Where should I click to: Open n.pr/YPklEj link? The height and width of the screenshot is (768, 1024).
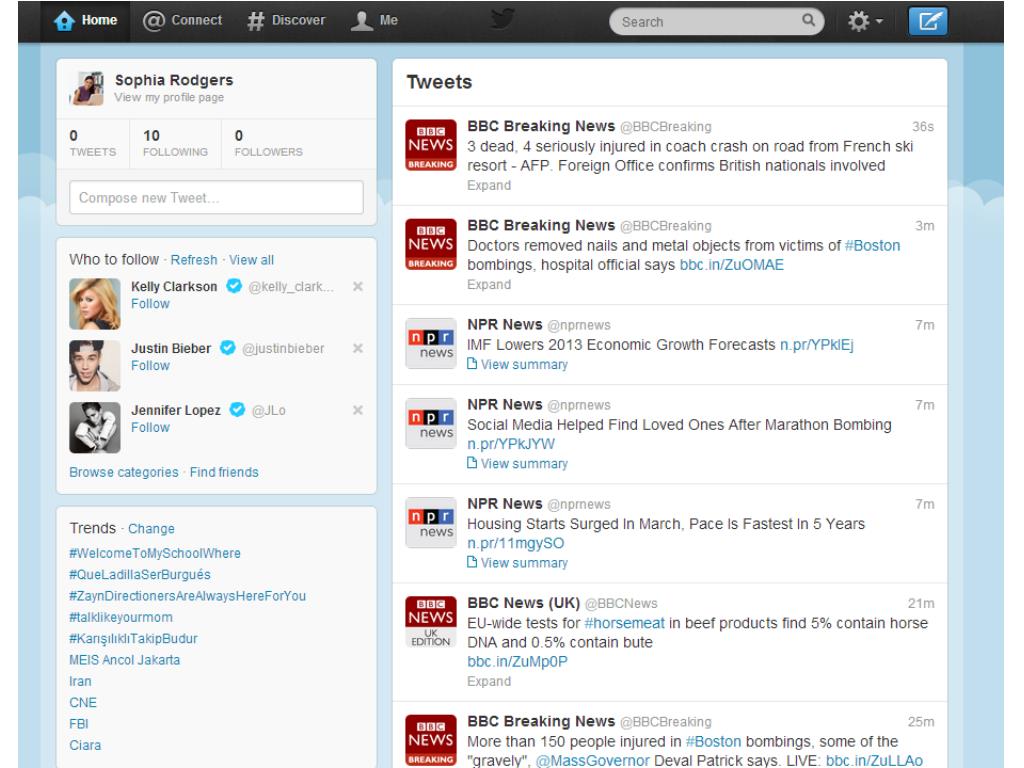816,345
